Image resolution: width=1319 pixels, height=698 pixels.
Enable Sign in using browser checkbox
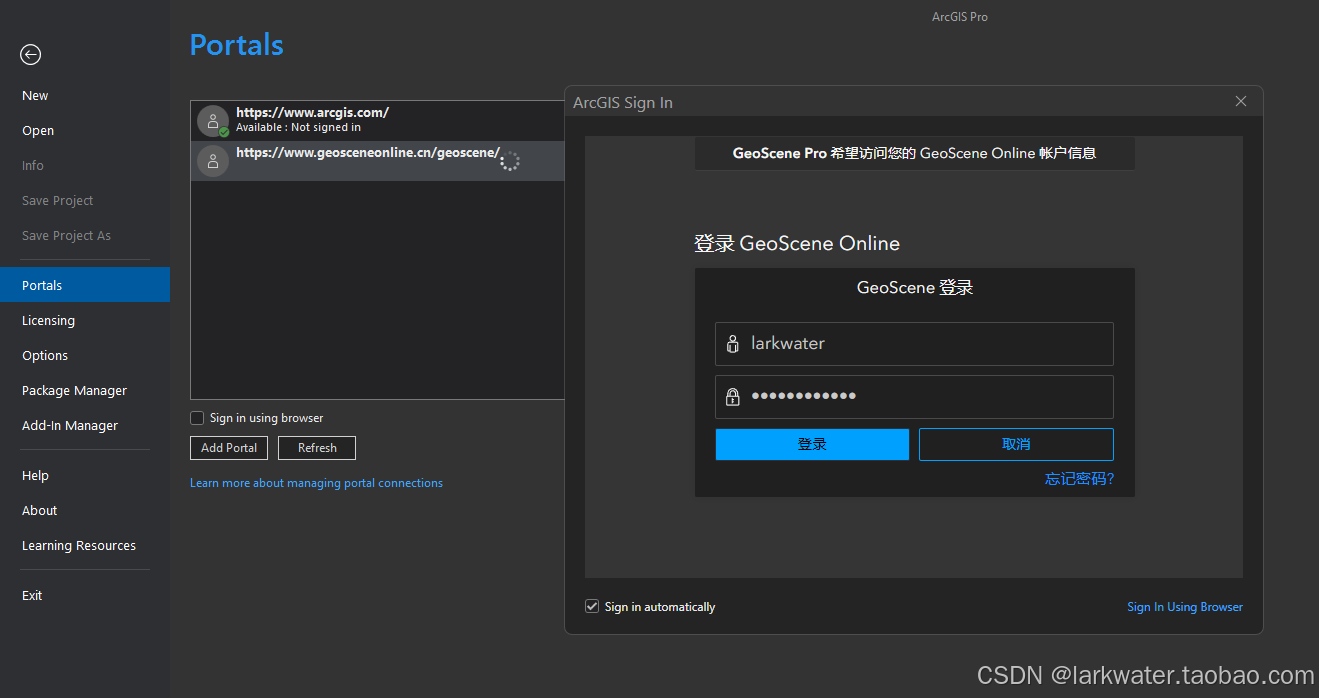click(x=197, y=418)
